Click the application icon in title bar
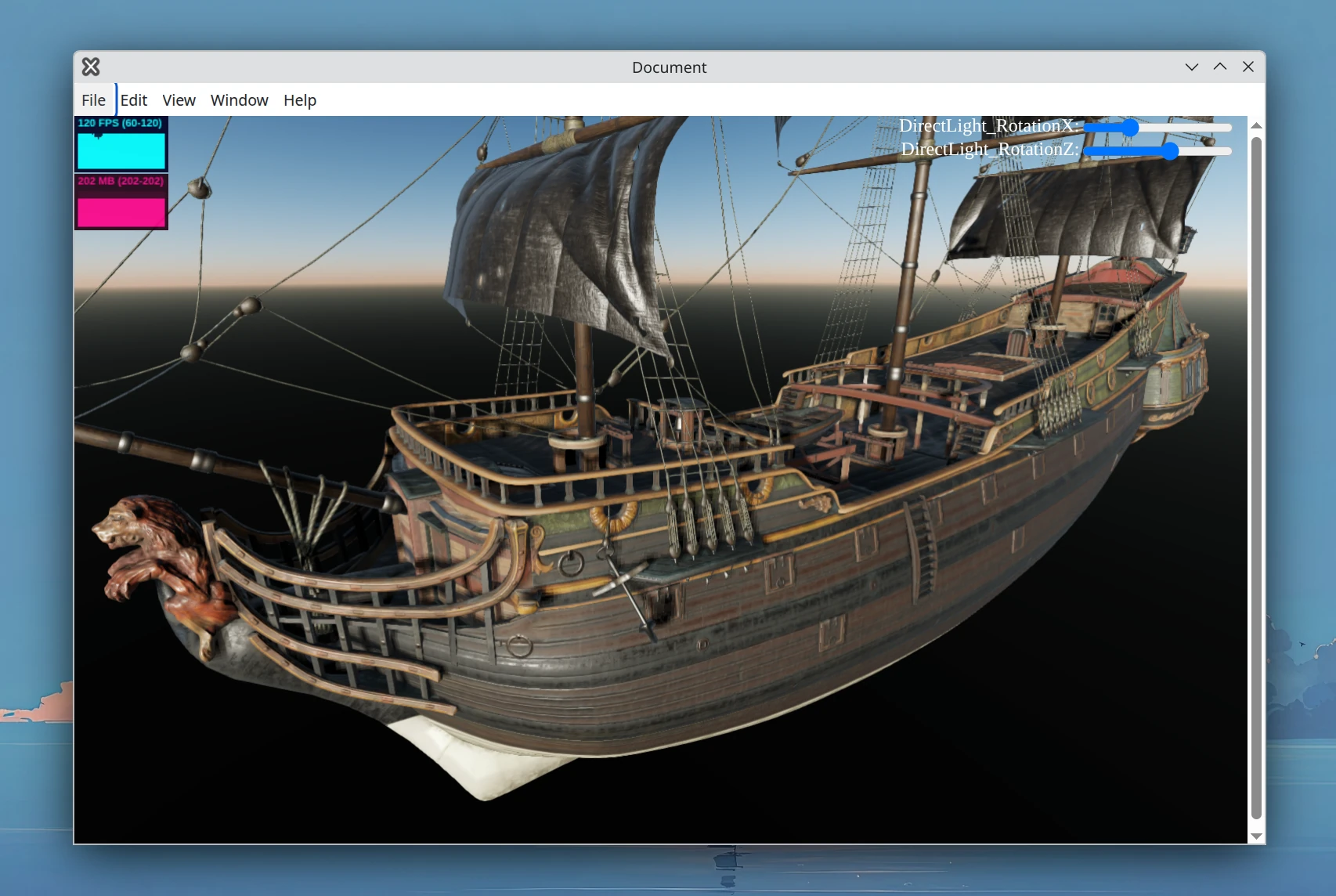The height and width of the screenshot is (896, 1336). 91,67
